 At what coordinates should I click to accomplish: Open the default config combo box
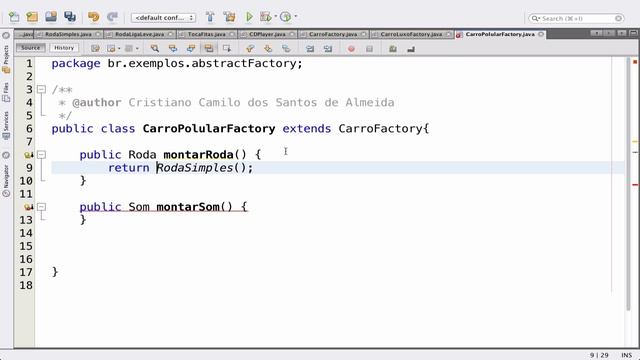click(163, 18)
